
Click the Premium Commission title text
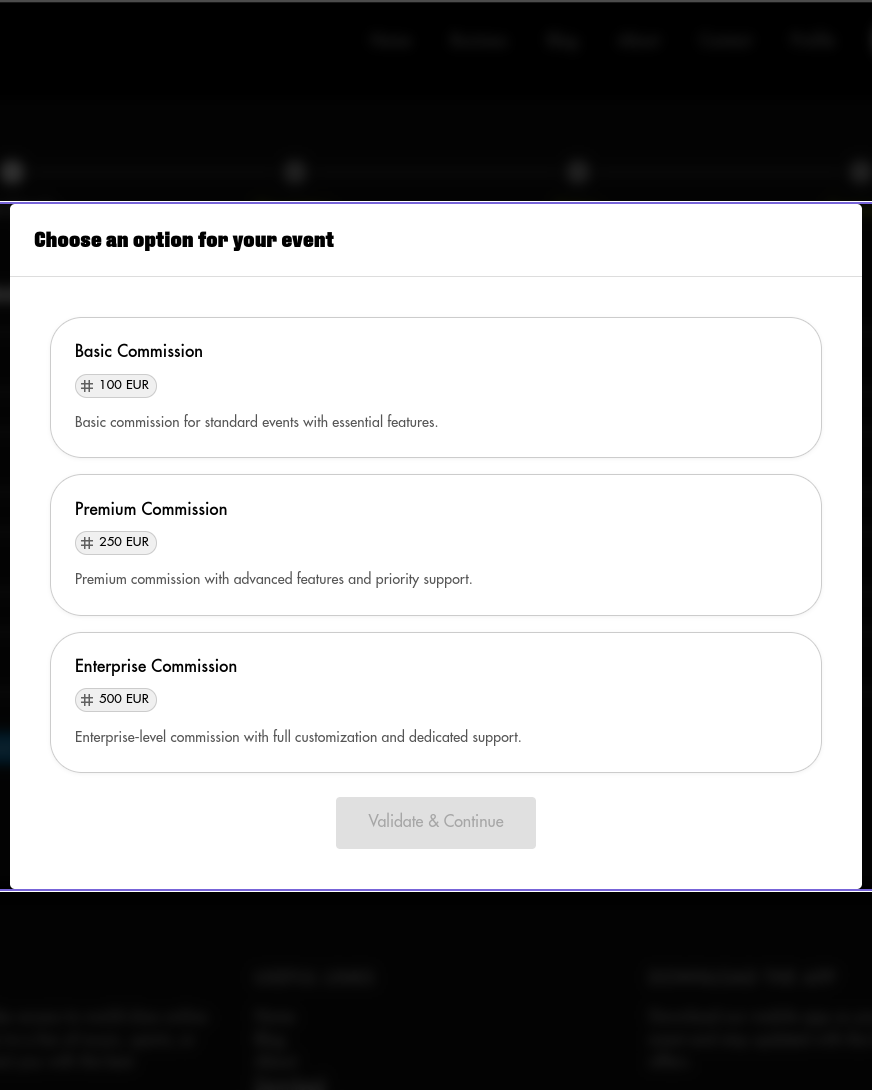click(x=151, y=510)
